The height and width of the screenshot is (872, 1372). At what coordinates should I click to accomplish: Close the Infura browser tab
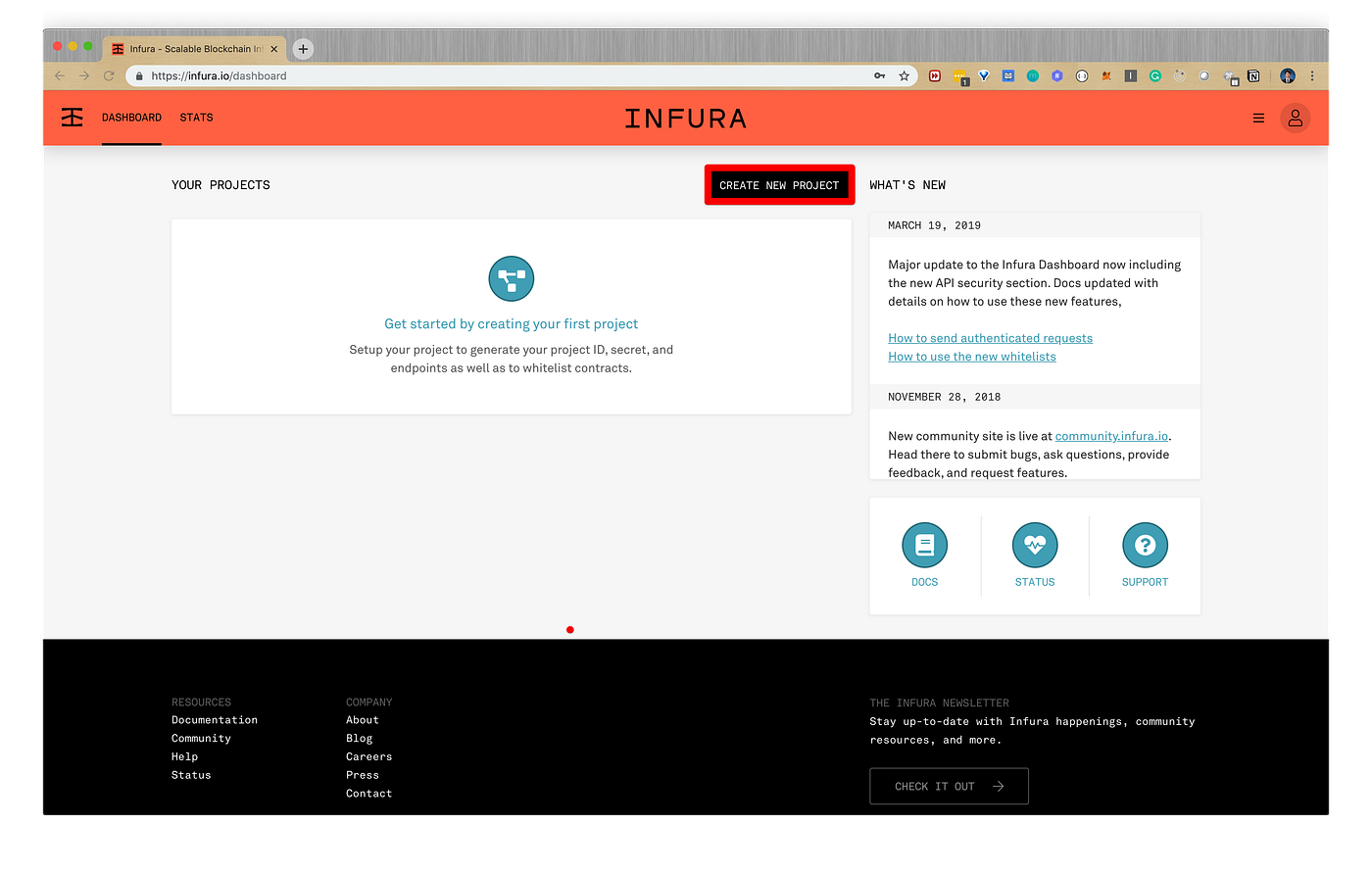pos(274,49)
